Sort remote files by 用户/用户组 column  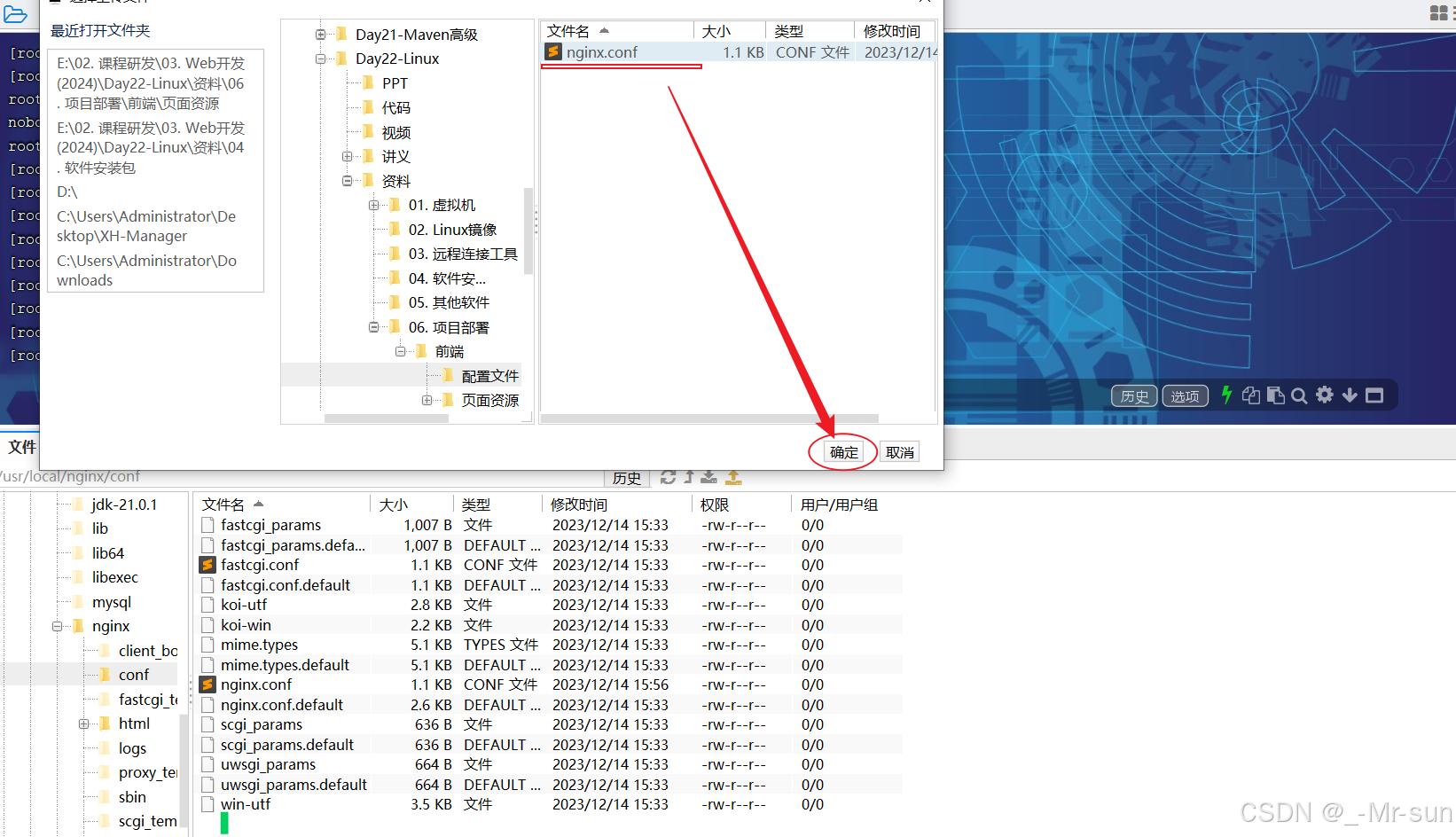point(840,505)
